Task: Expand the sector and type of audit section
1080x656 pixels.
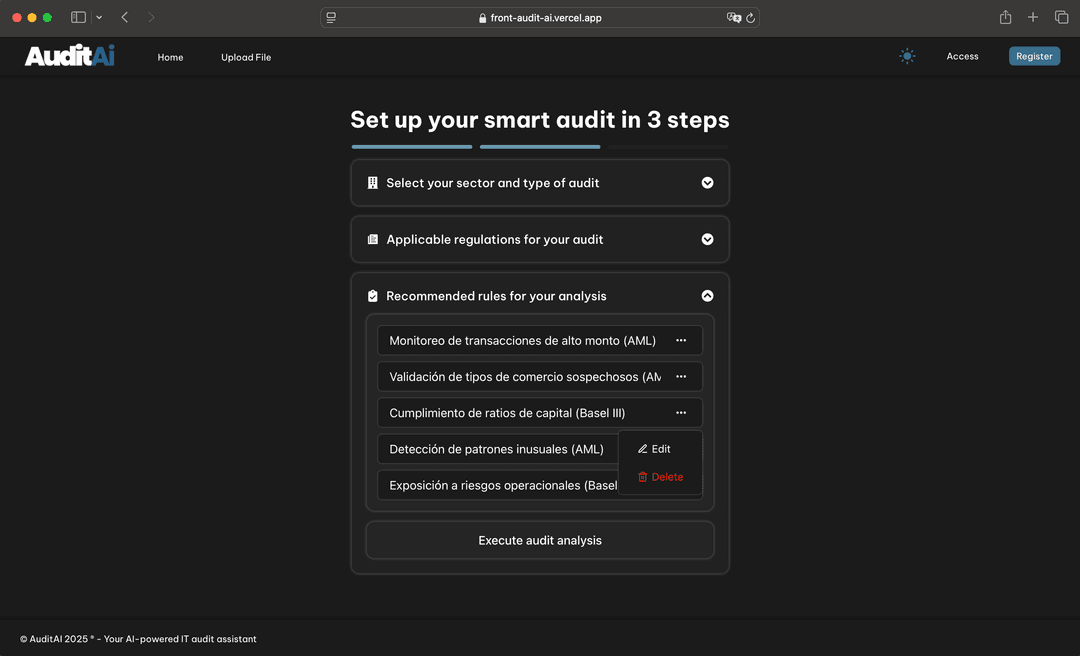Action: point(707,183)
